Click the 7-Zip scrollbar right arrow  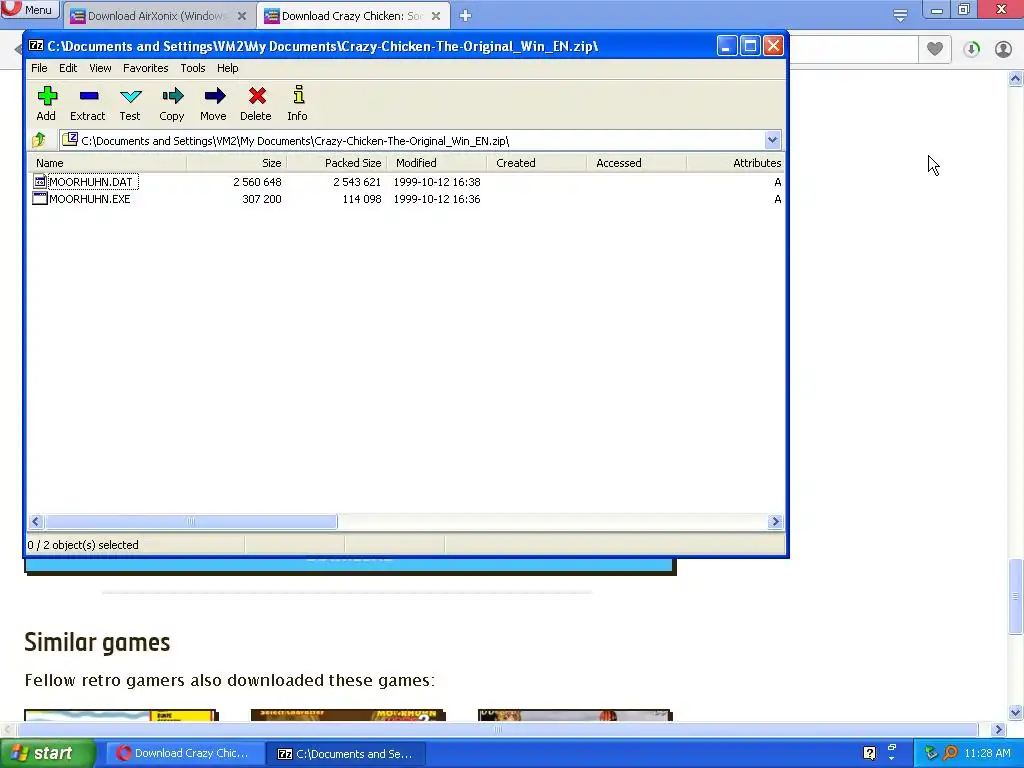point(775,521)
